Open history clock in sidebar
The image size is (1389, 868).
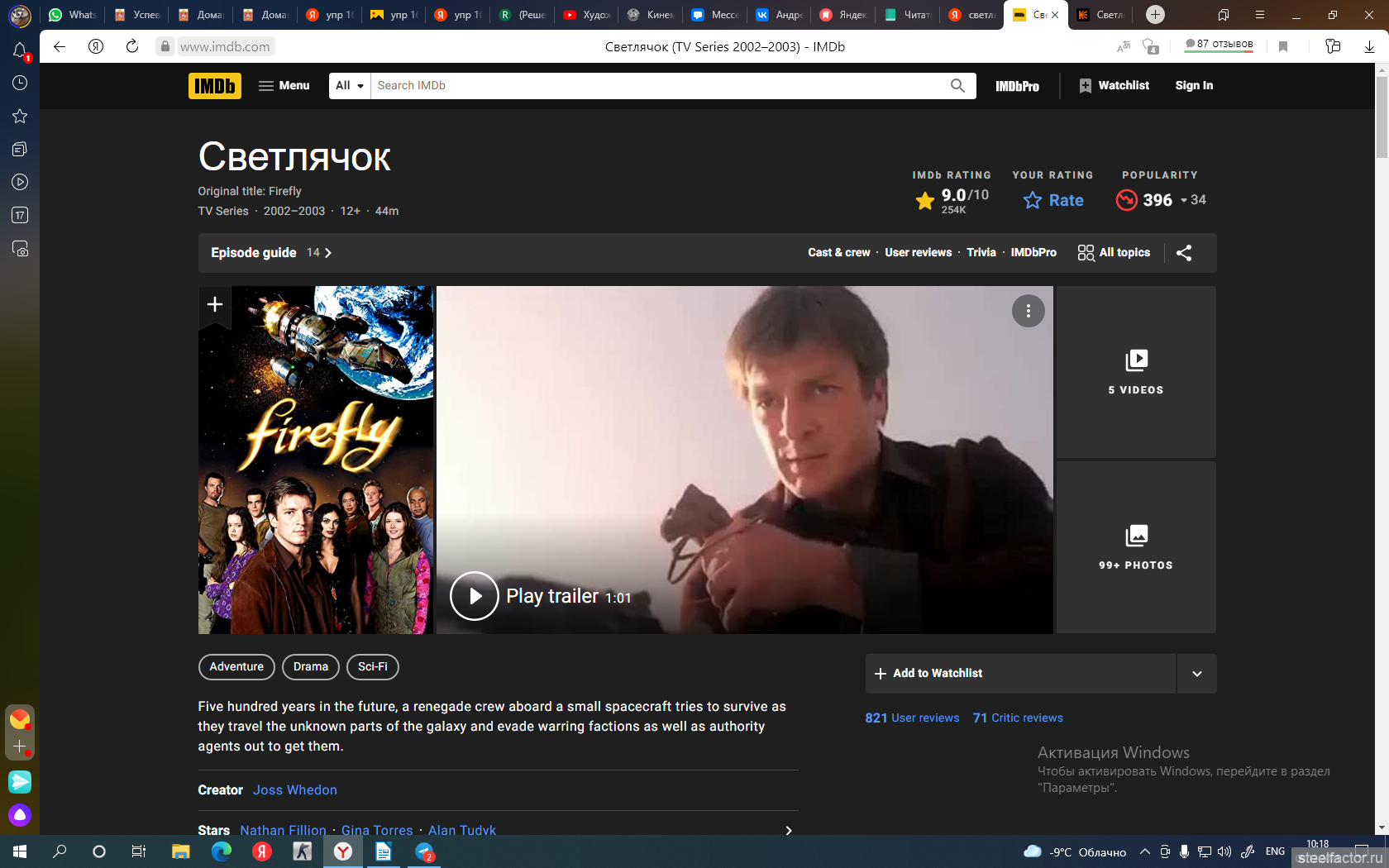(x=20, y=83)
